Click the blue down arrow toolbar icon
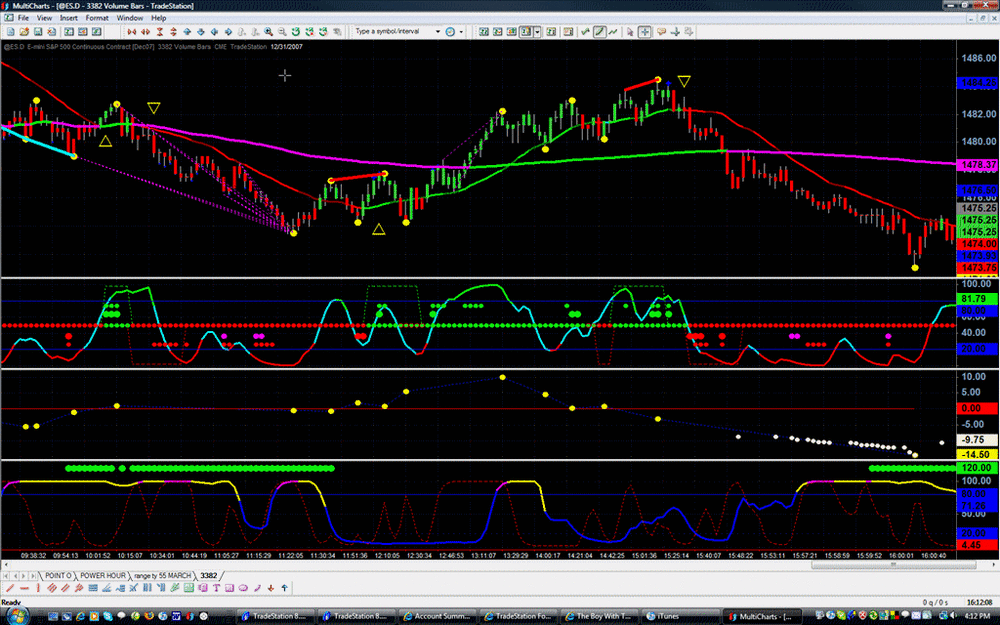The height and width of the screenshot is (625, 1000). 200,31
